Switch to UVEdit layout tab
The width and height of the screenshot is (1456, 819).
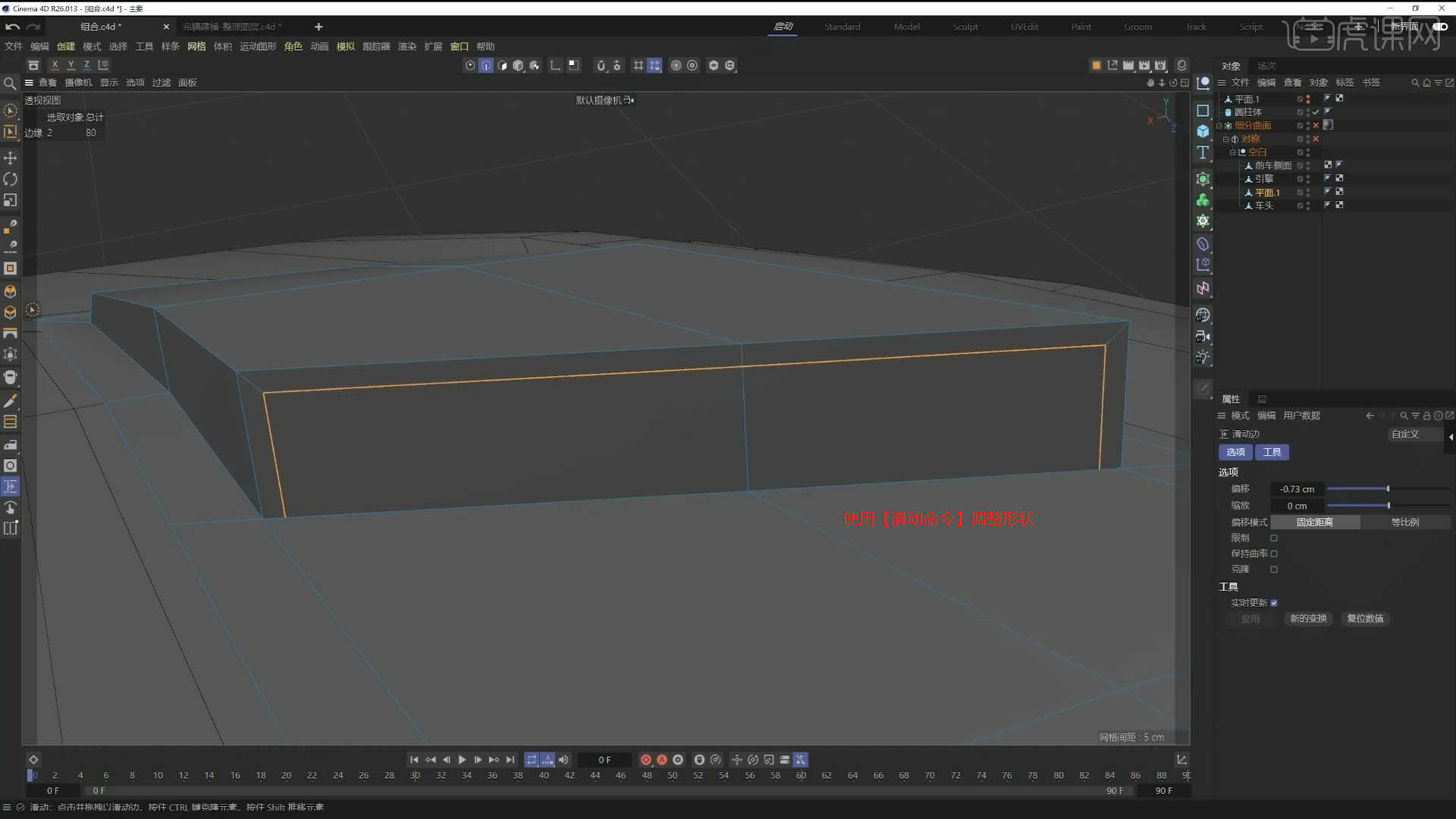(x=1024, y=27)
